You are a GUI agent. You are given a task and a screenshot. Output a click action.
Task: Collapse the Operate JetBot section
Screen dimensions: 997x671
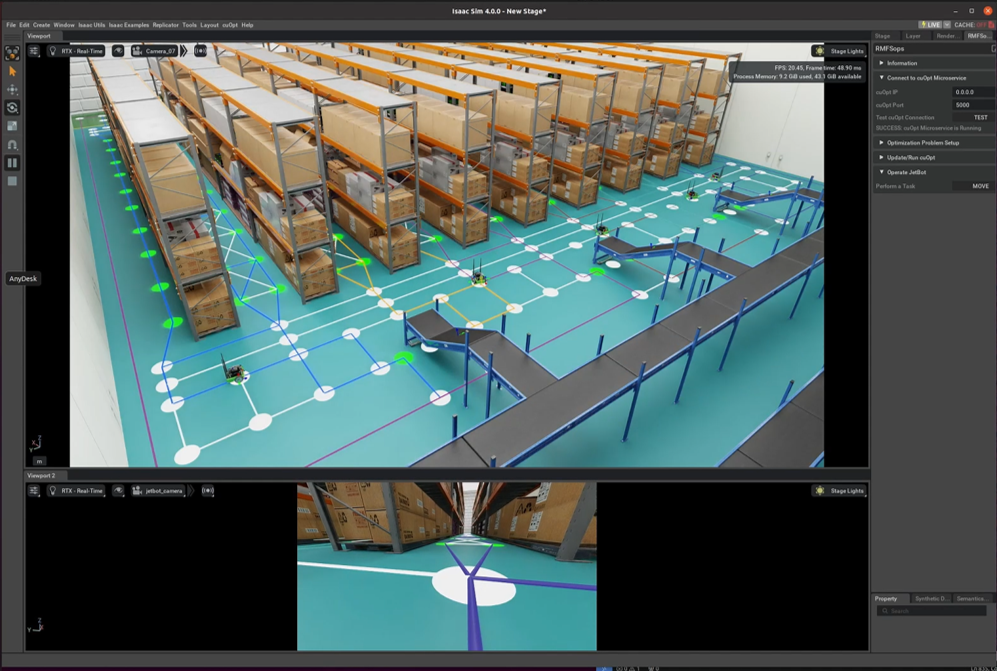(933, 172)
